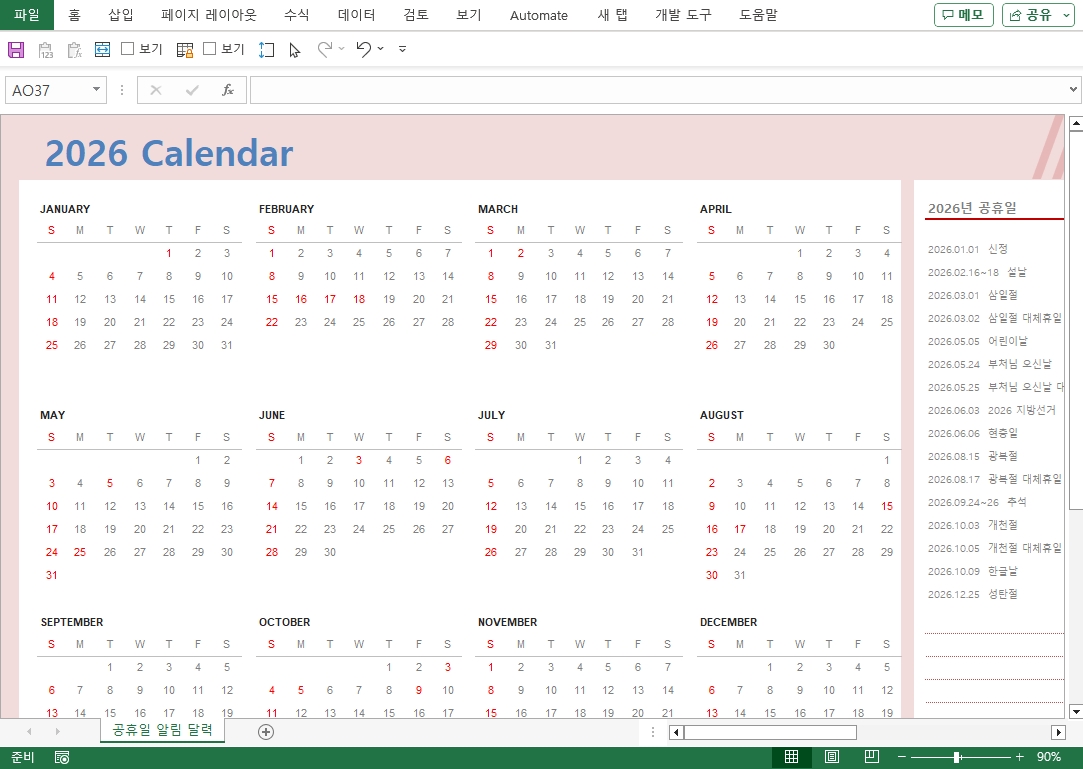Open the 데이터 data ribbon tab
Viewport: 1083px width, 769px height.
[356, 15]
